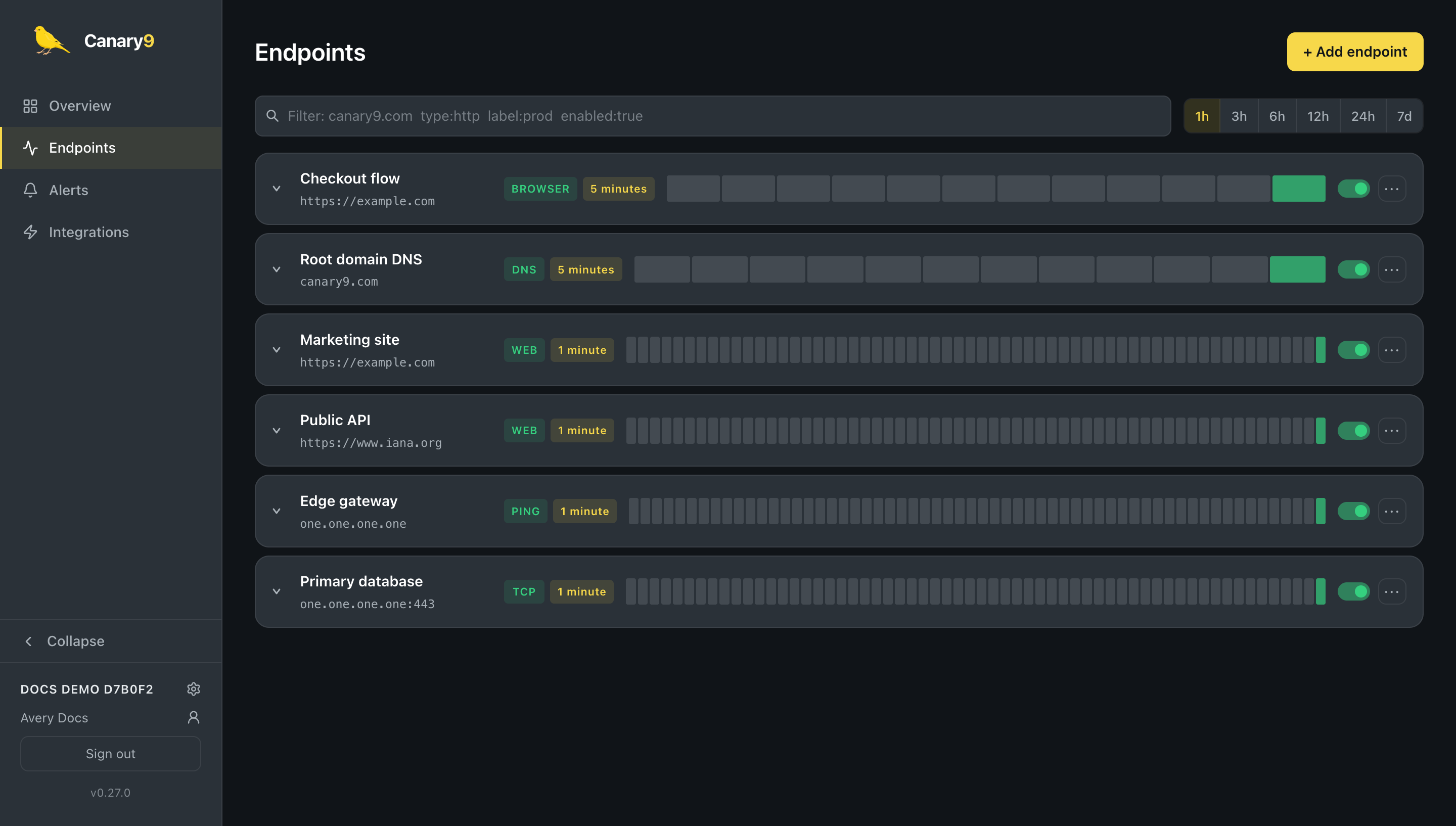Click the latest green status bar for Checkout flow

1298,189
